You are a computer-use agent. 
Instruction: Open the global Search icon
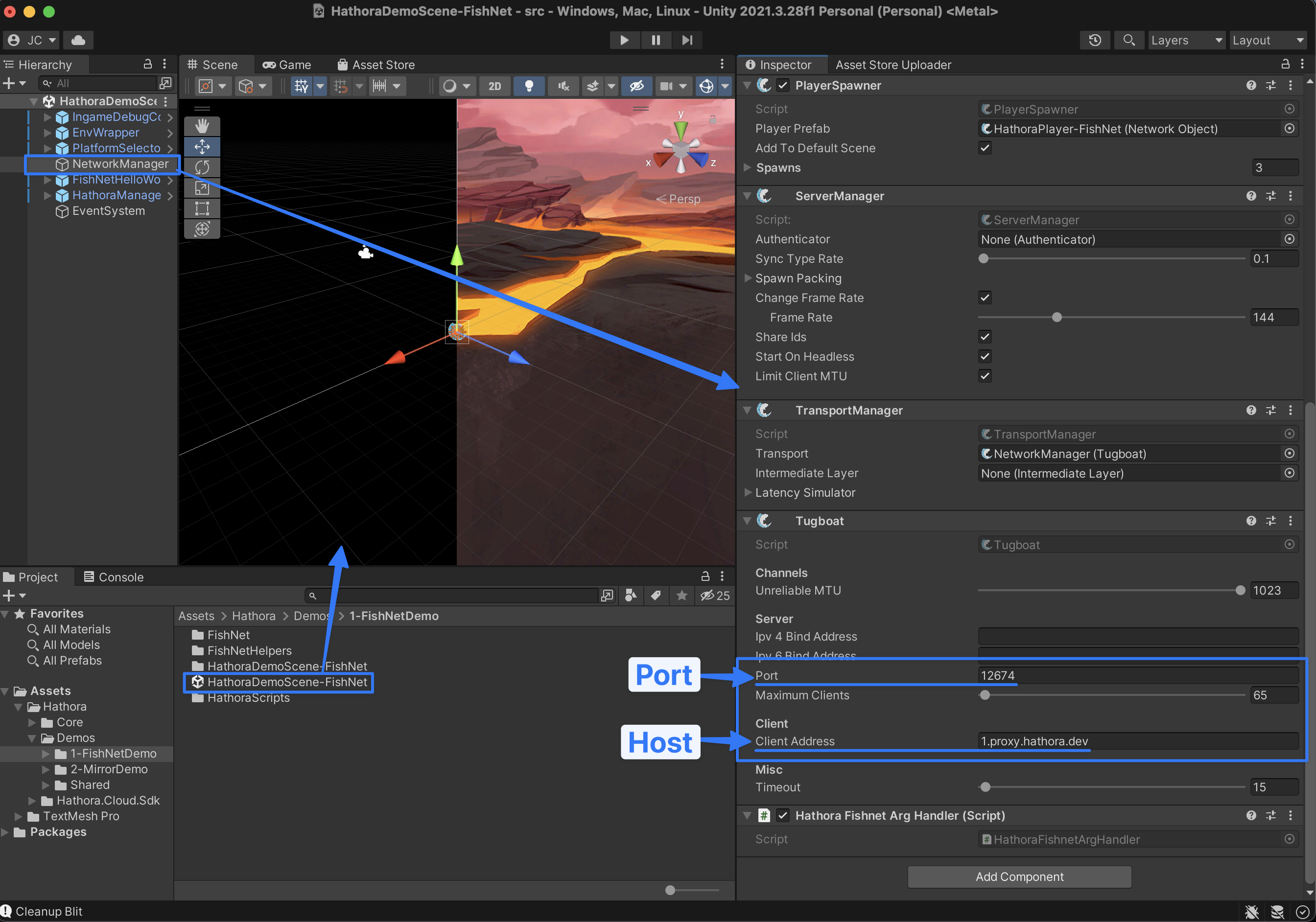[x=1128, y=40]
